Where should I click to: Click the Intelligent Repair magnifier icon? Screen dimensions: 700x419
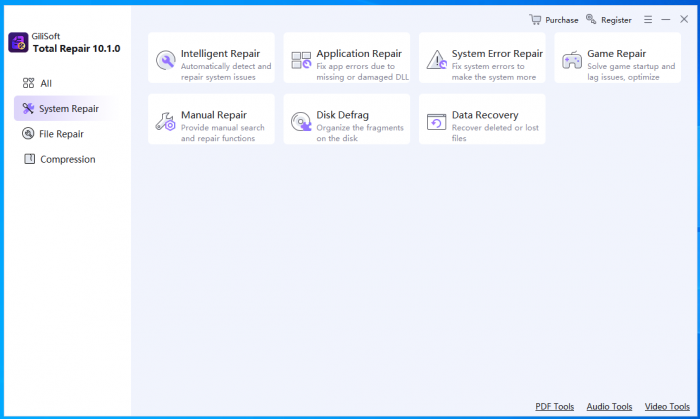tap(165, 60)
